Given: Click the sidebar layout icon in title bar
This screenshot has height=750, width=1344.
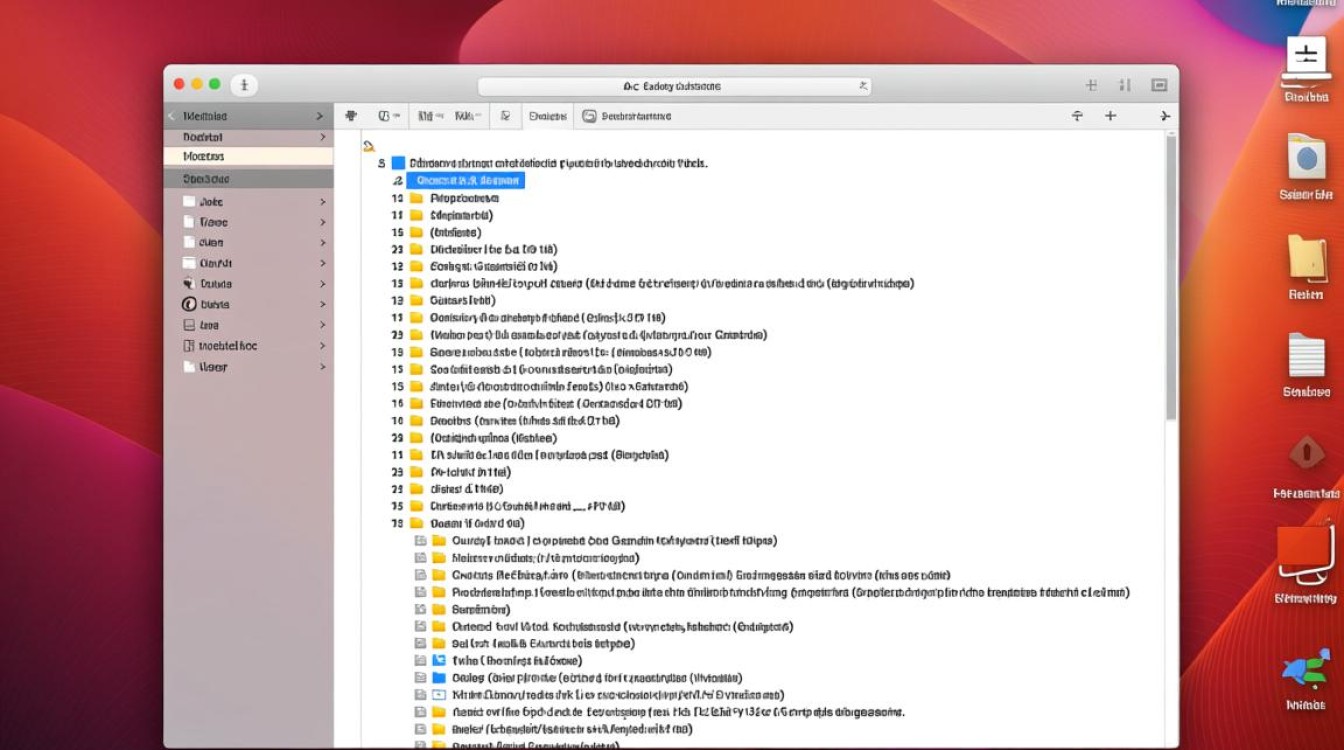Looking at the screenshot, I should coord(1159,86).
